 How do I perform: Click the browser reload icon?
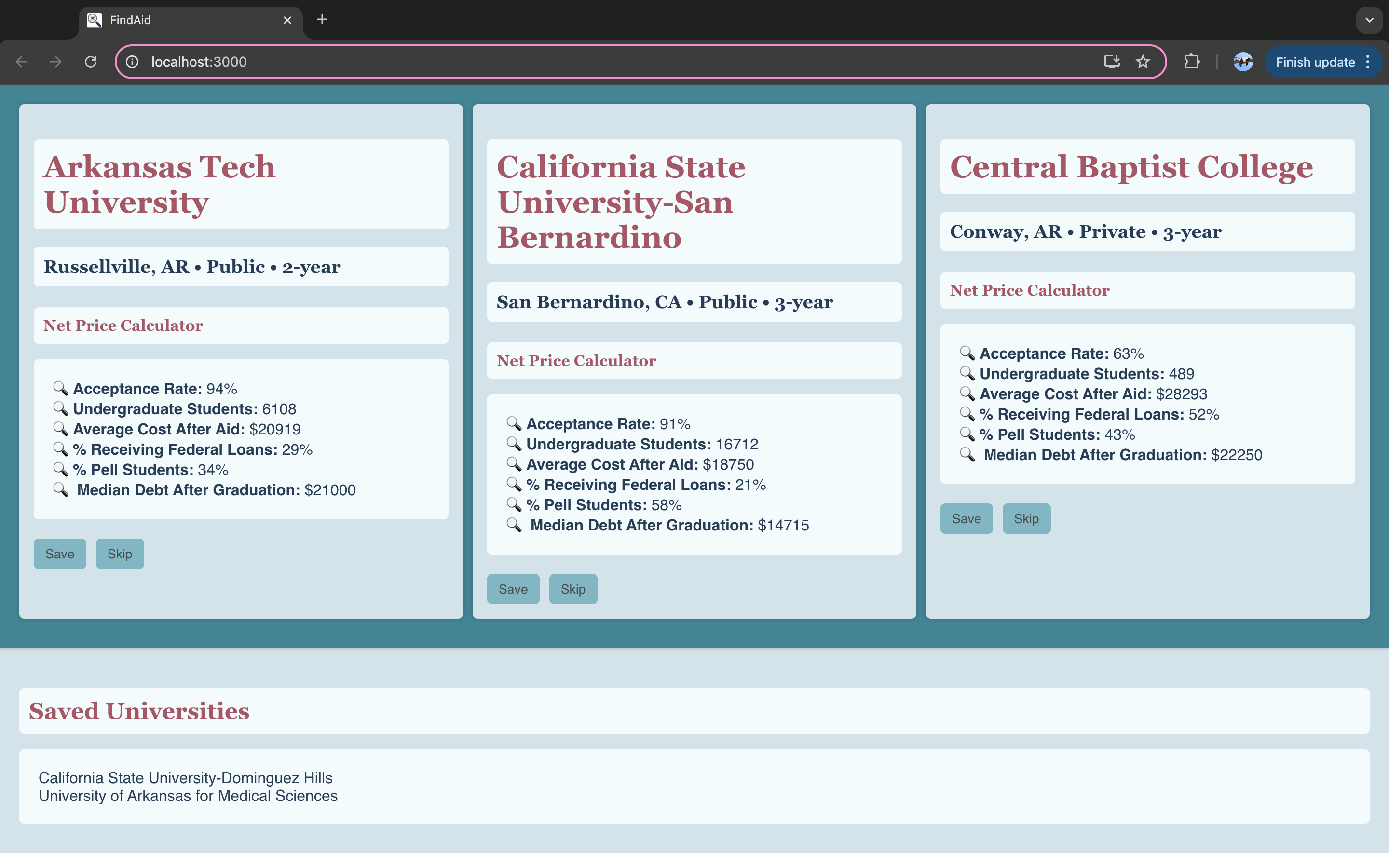[x=91, y=61]
